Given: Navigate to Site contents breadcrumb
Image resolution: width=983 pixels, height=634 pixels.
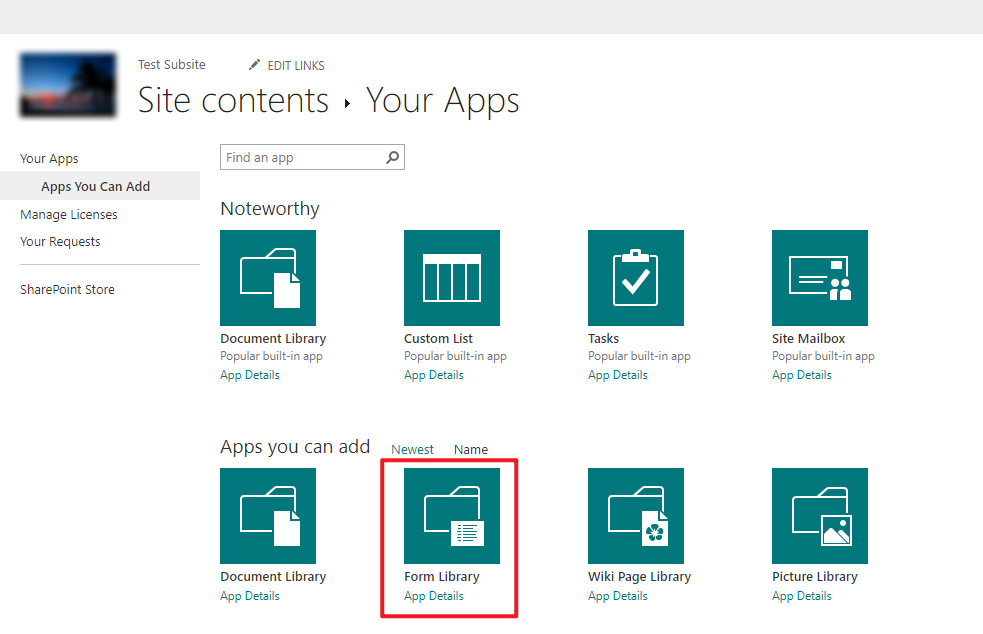Looking at the screenshot, I should (233, 100).
